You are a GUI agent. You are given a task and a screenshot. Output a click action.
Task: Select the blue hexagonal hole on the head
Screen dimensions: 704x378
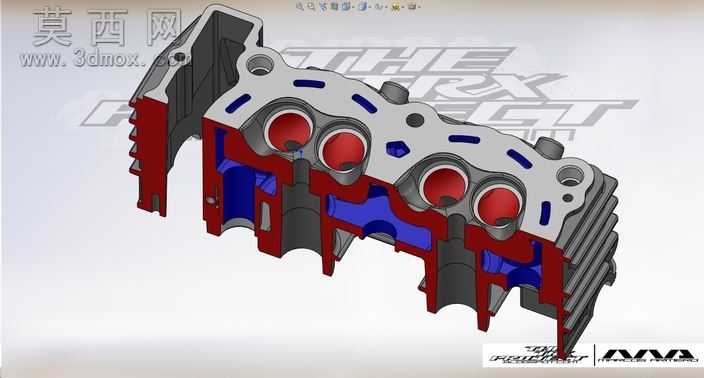[x=397, y=149]
